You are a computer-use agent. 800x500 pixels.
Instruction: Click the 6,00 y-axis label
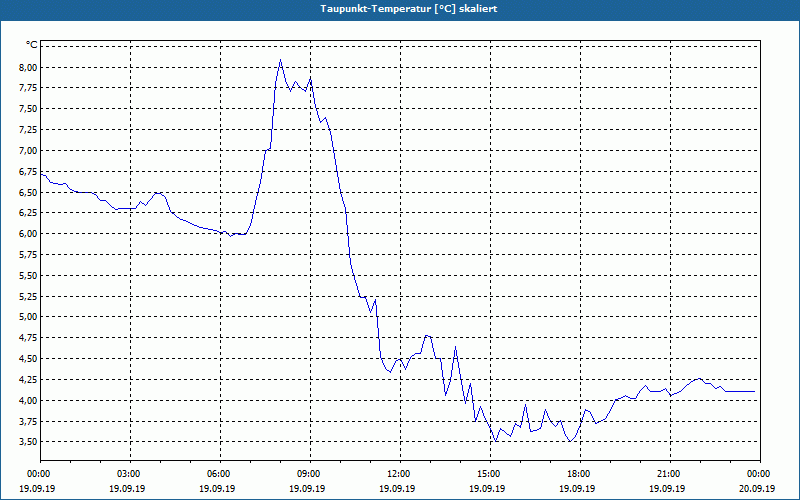[29, 234]
